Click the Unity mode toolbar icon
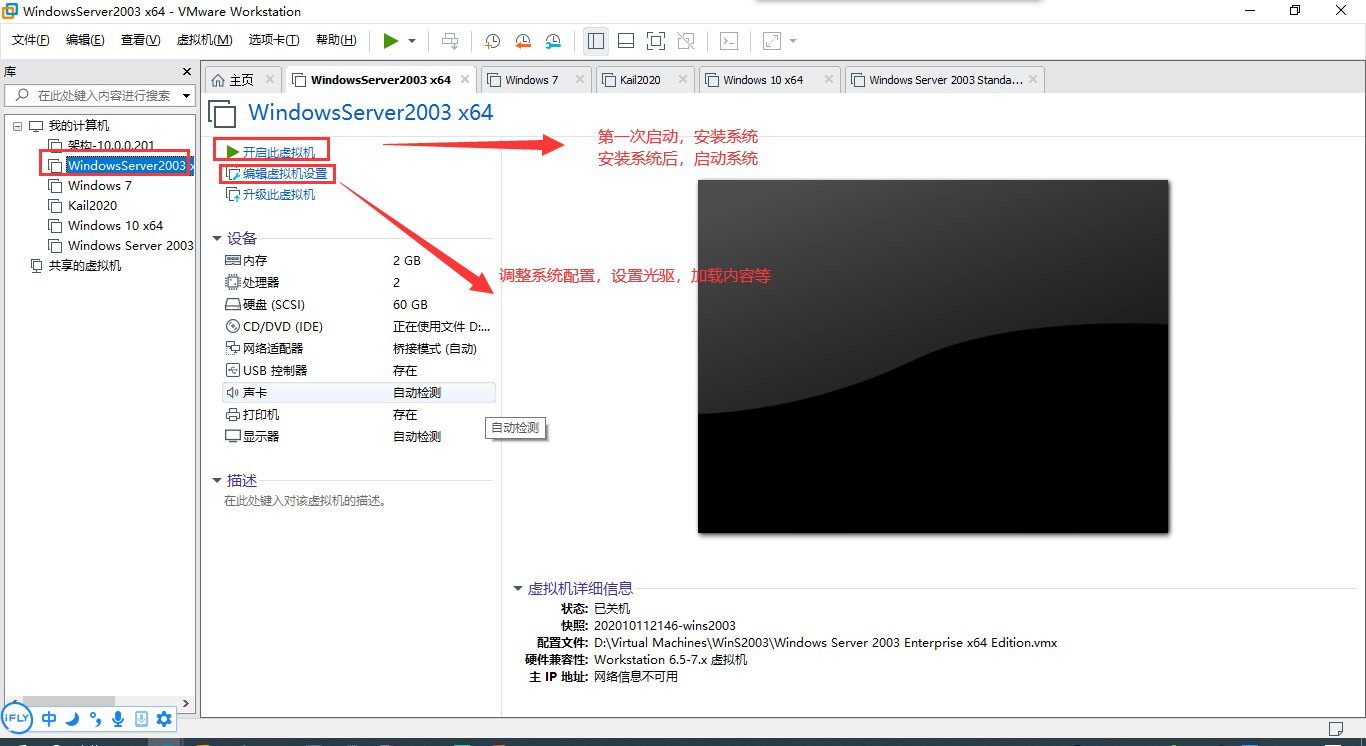1366x746 pixels. tap(686, 41)
